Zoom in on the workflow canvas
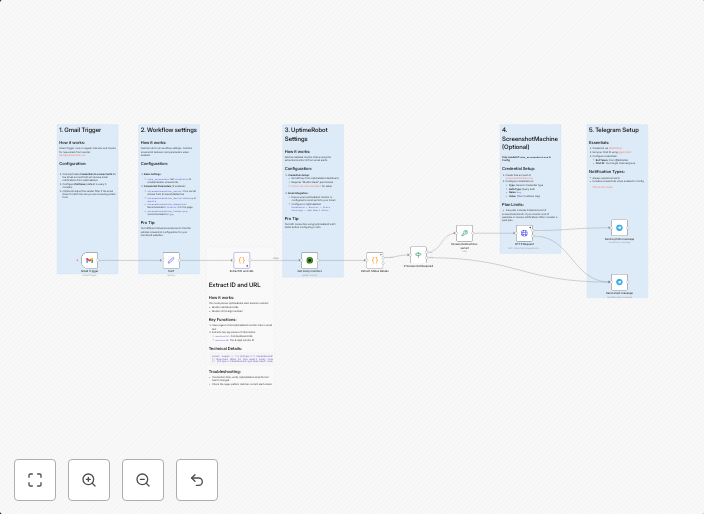Image resolution: width=704 pixels, height=514 pixels. click(x=89, y=480)
